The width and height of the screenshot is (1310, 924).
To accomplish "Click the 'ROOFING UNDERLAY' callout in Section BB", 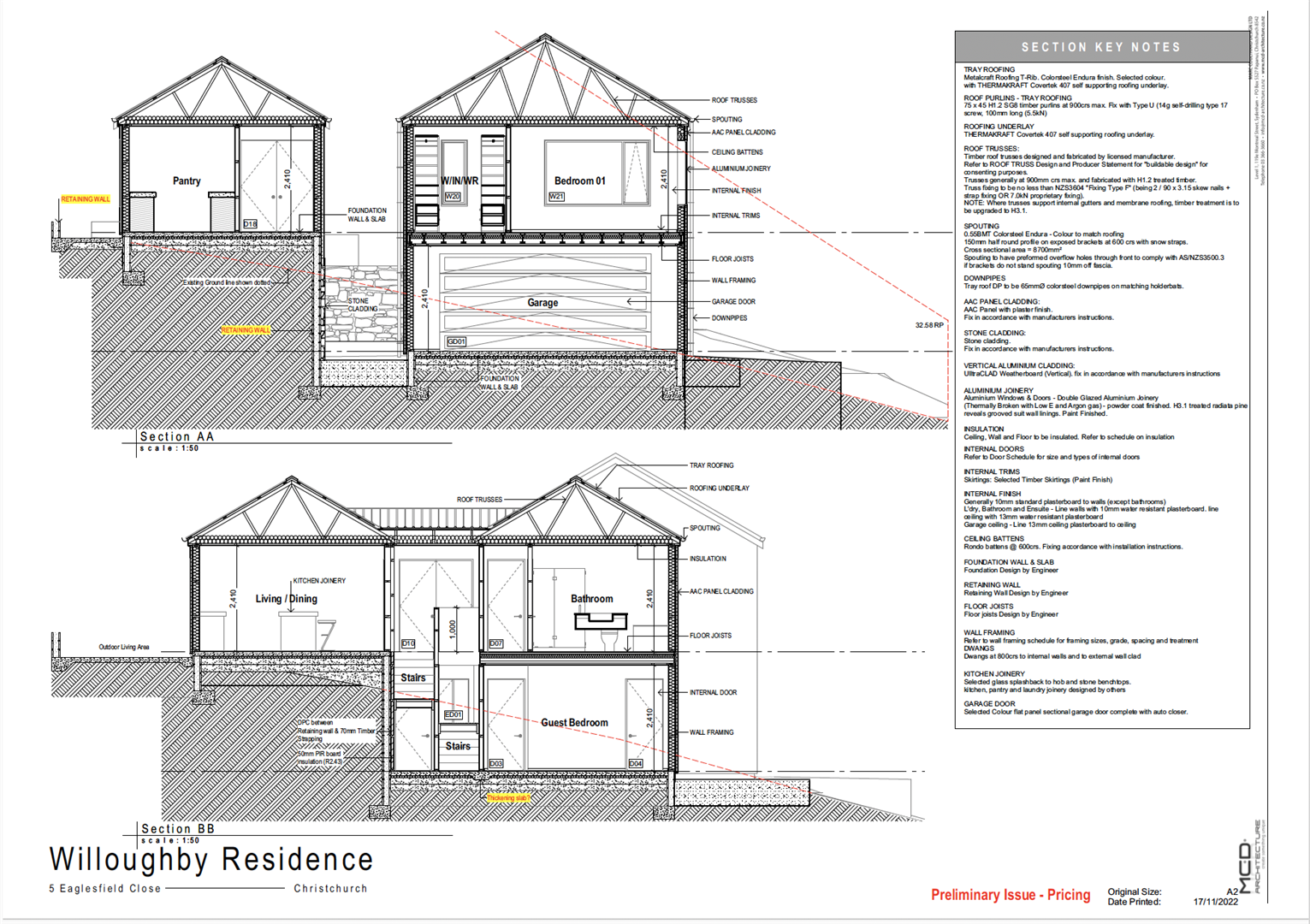I will point(720,489).
